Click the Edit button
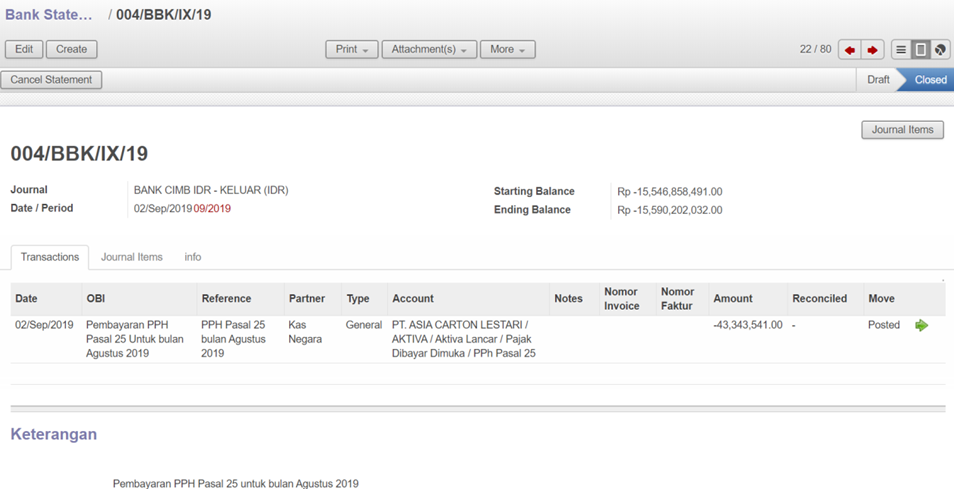The width and height of the screenshot is (955, 489). [x=24, y=49]
